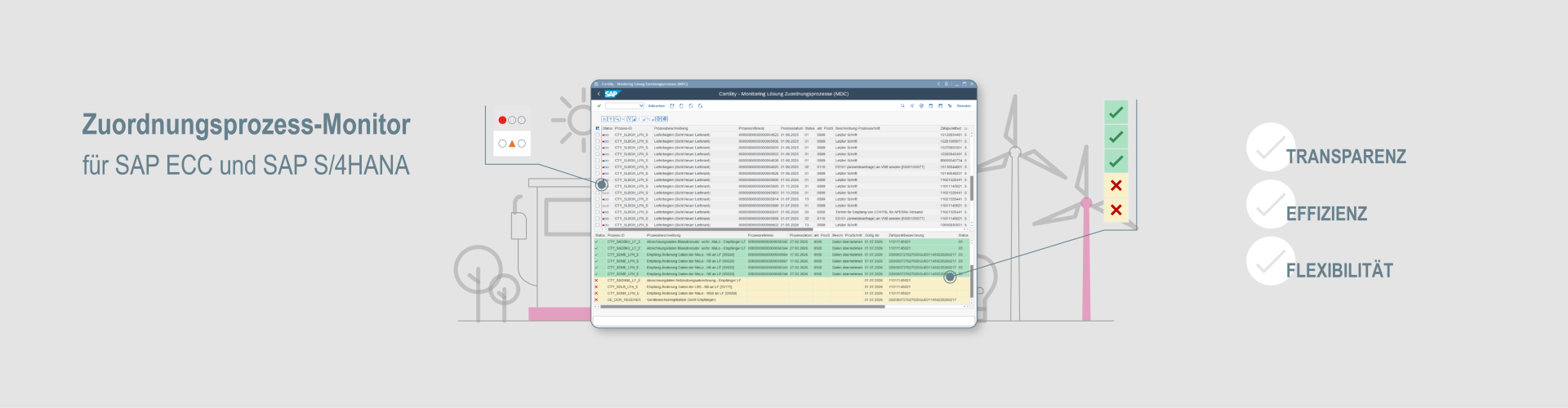The image size is (1568, 408).
Task: Click the select-all icon above the row checkboxes
Action: click(x=598, y=128)
